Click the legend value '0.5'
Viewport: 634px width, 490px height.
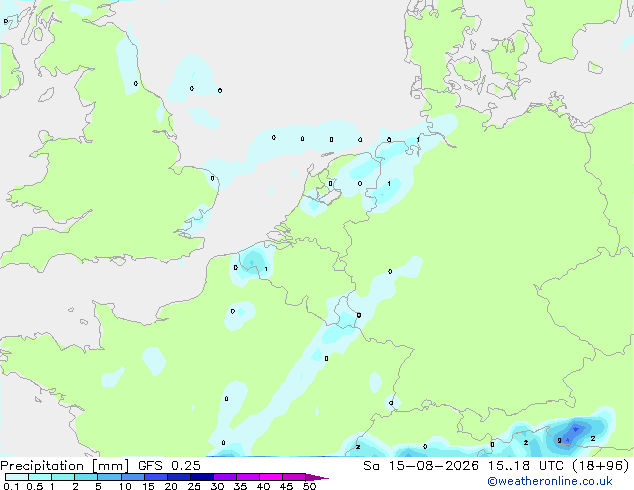click(34, 486)
